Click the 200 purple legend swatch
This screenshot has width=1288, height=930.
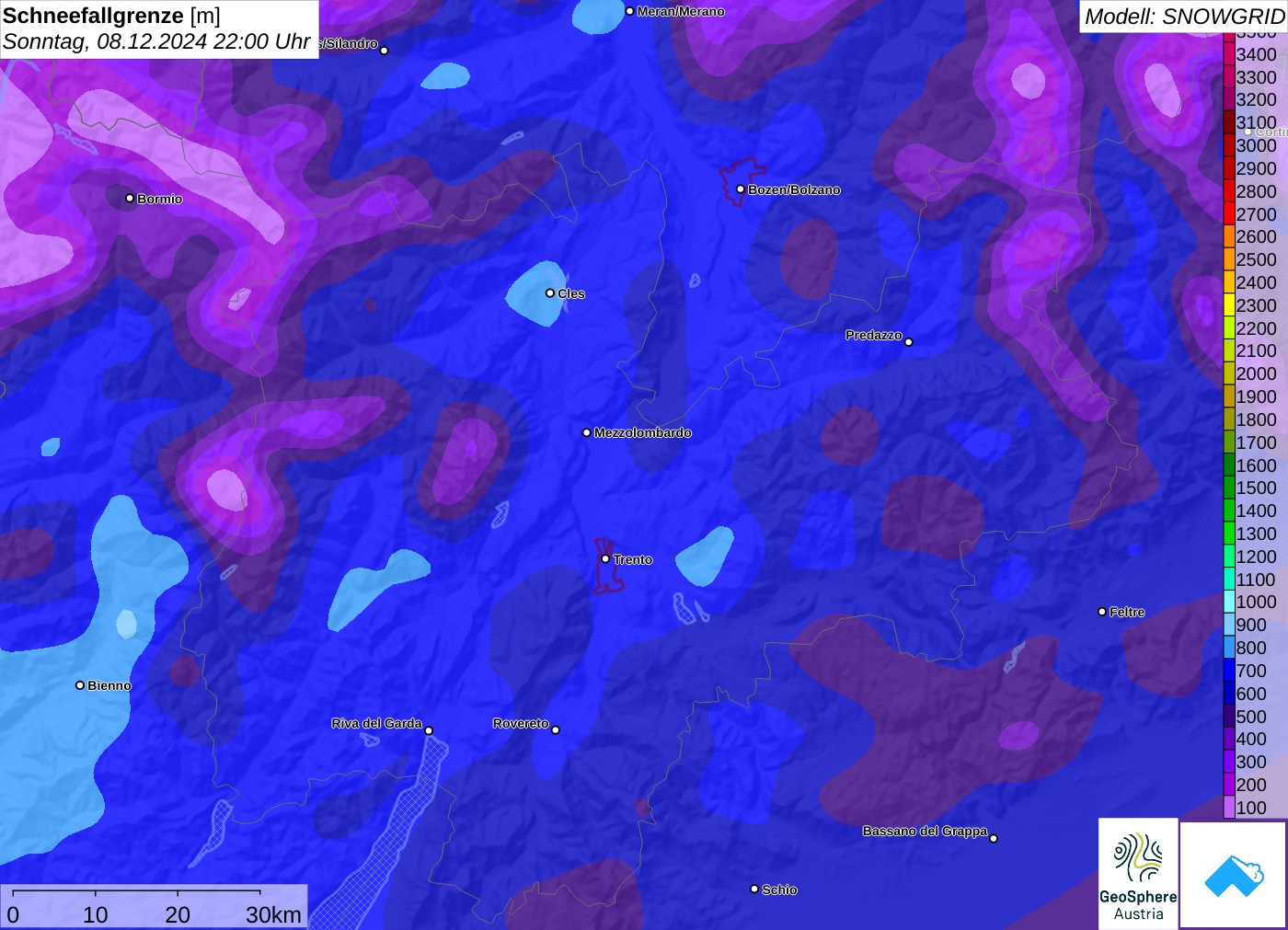pos(1228,785)
